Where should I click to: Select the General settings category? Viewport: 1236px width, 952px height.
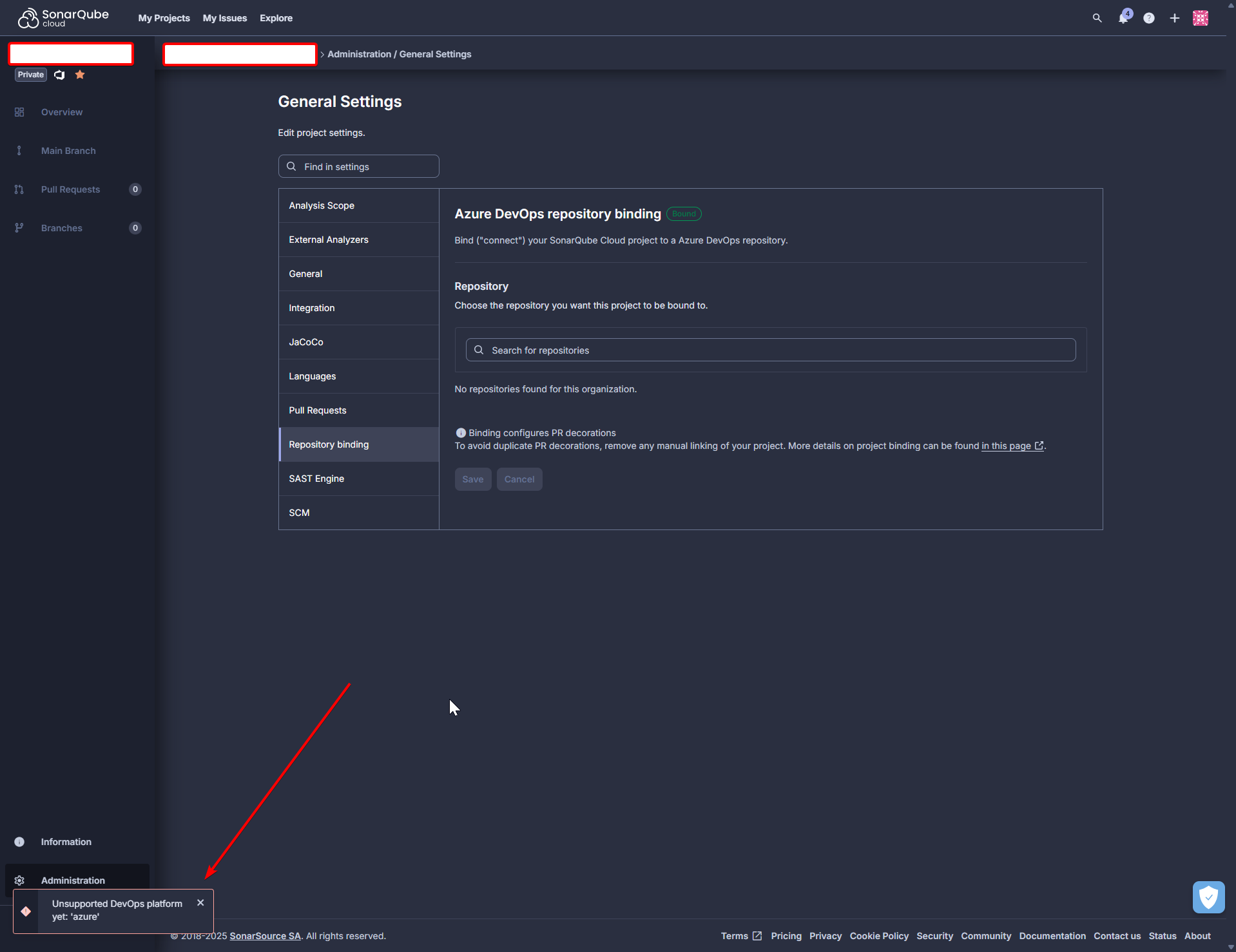pyautogui.click(x=359, y=274)
